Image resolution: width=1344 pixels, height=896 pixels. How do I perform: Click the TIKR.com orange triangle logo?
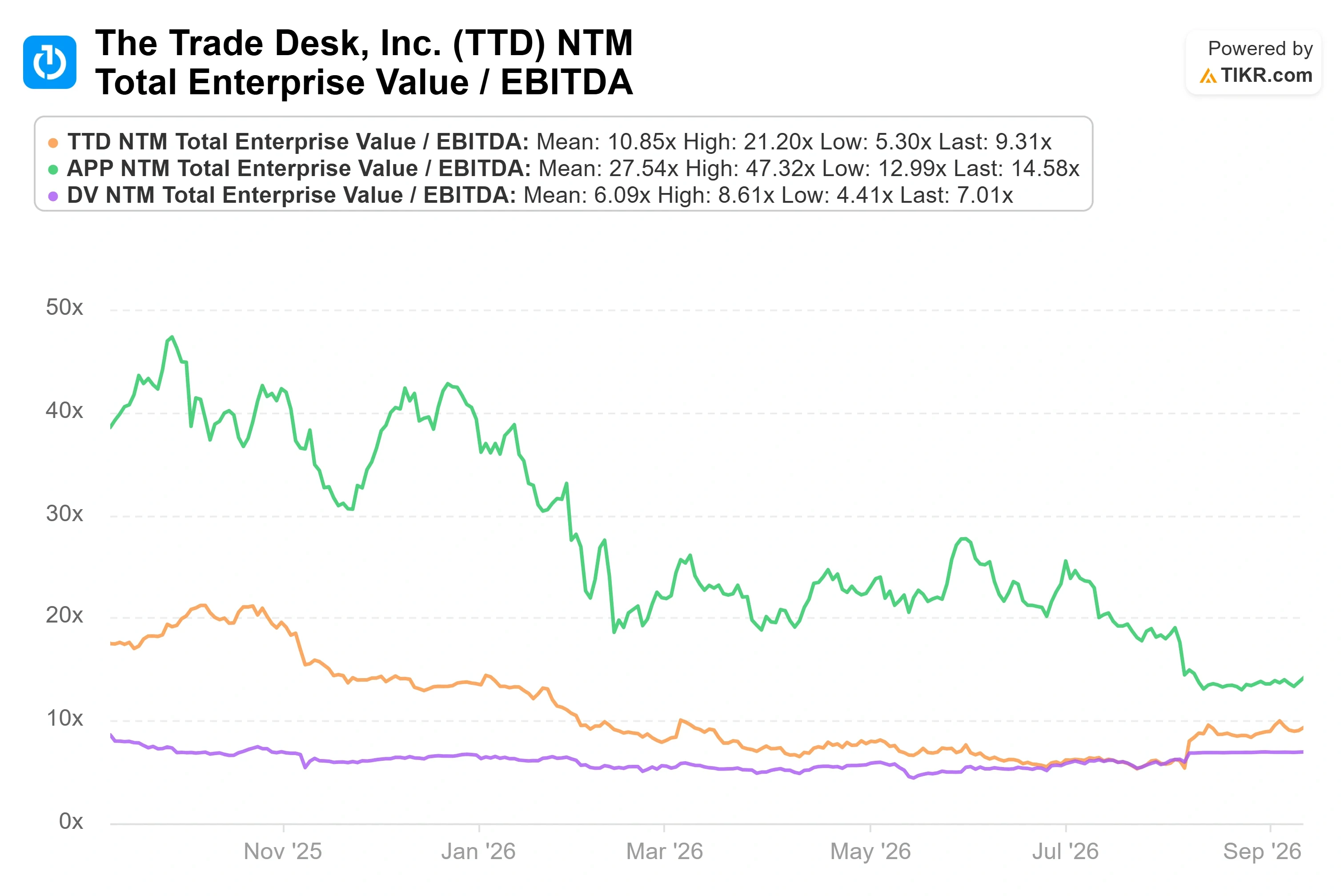pos(1208,76)
